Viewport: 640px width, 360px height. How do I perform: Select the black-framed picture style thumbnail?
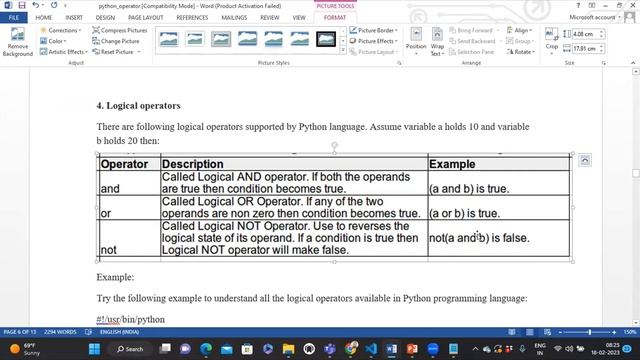click(326, 39)
